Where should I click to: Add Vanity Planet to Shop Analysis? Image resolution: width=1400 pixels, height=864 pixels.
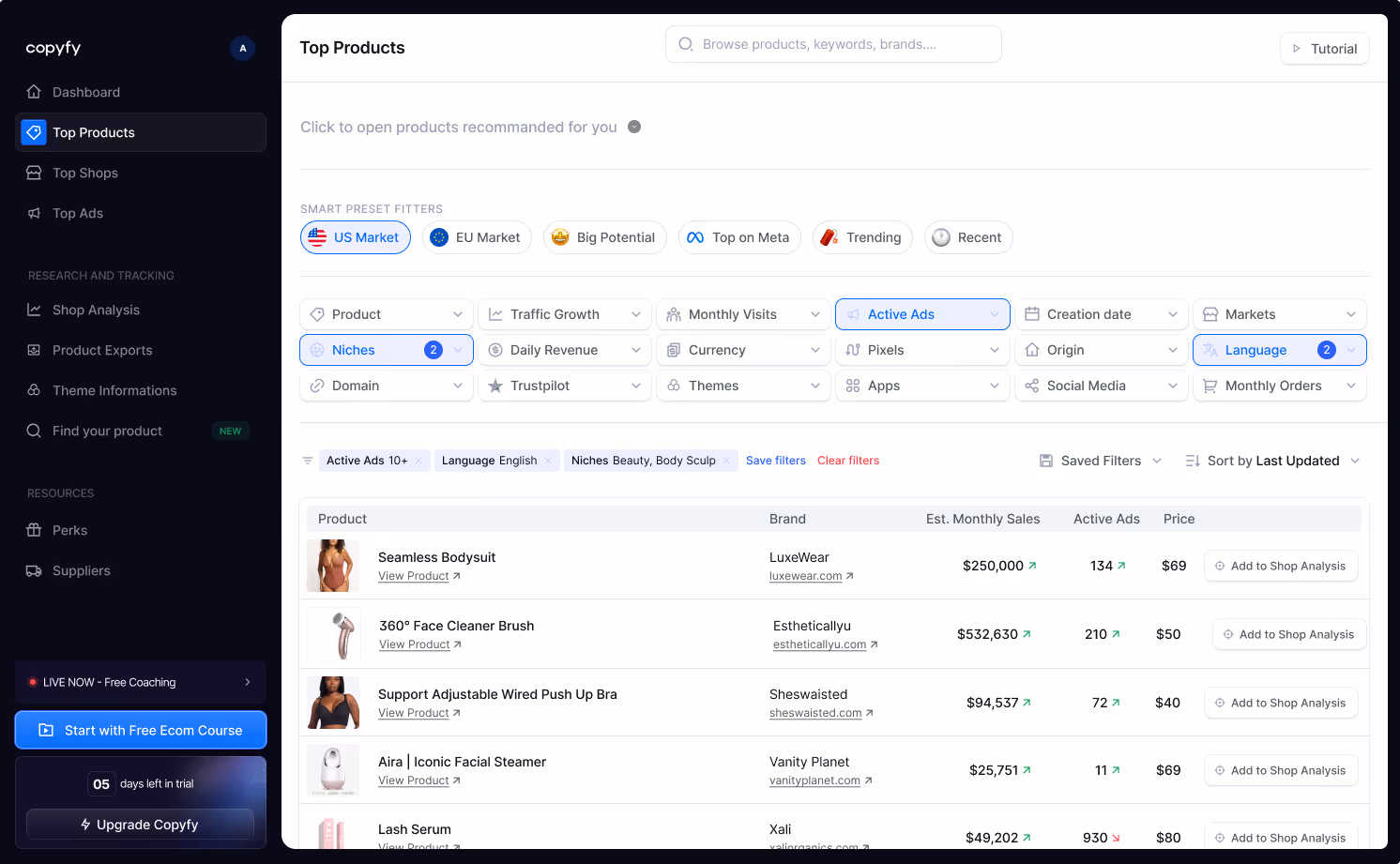[1281, 770]
